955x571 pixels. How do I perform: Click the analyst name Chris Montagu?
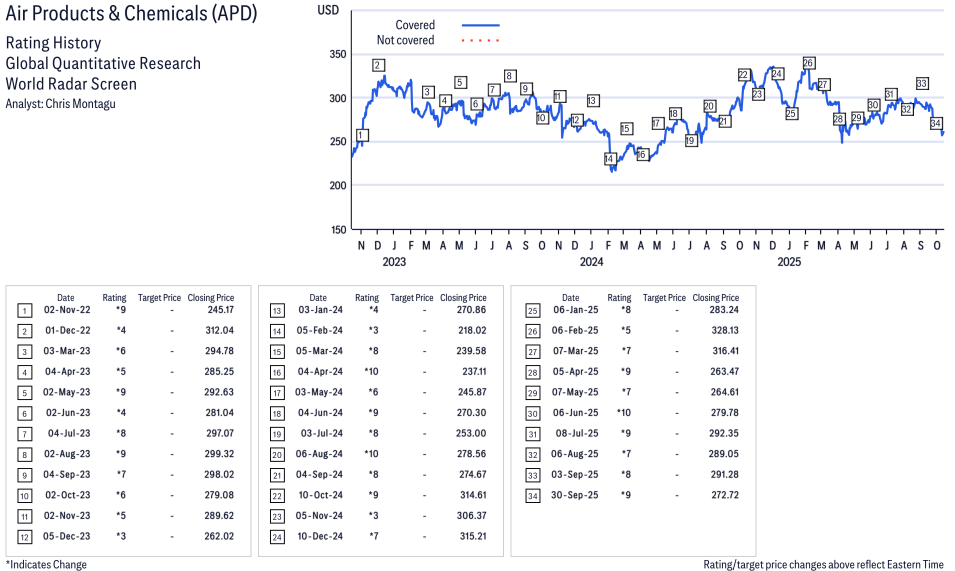click(x=83, y=104)
